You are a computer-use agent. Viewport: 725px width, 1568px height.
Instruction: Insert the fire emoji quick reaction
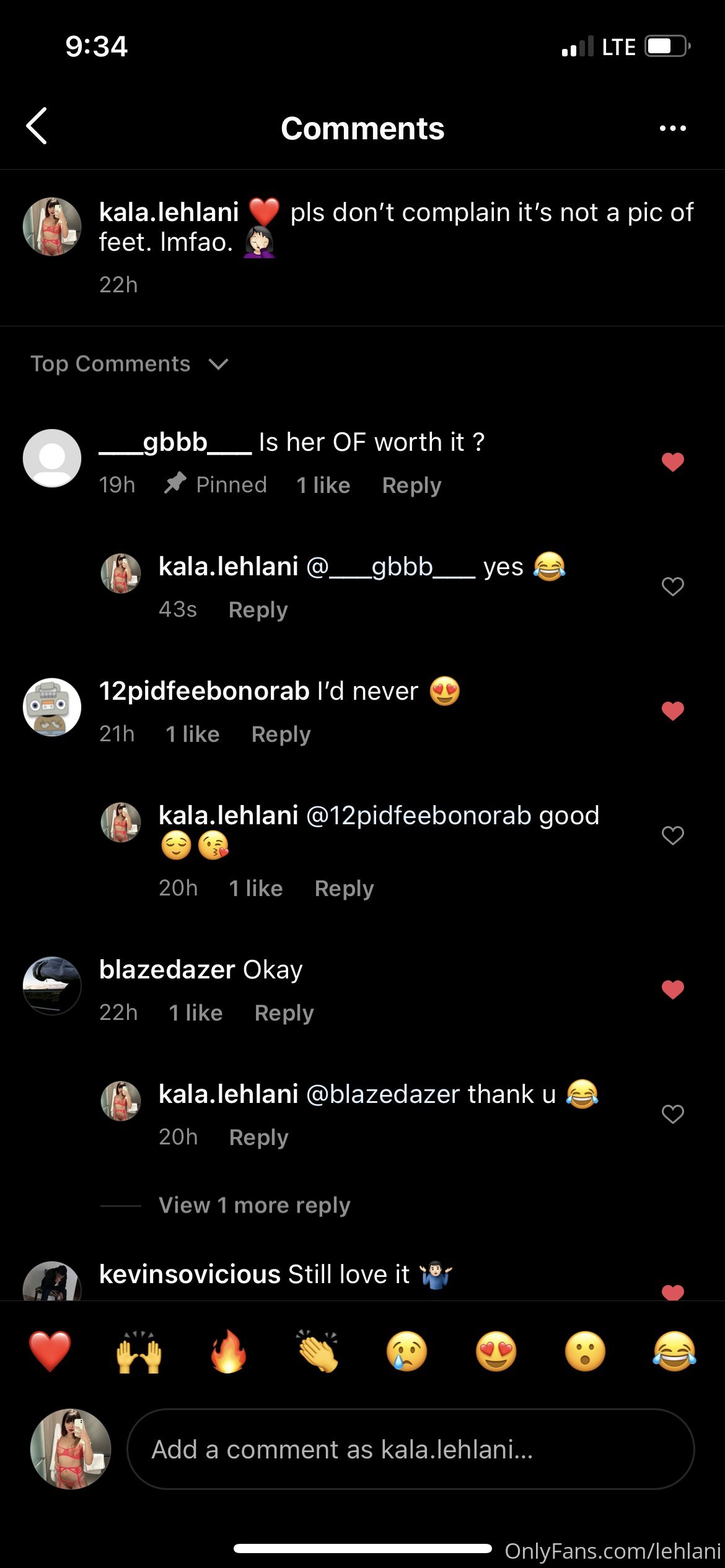(229, 1351)
